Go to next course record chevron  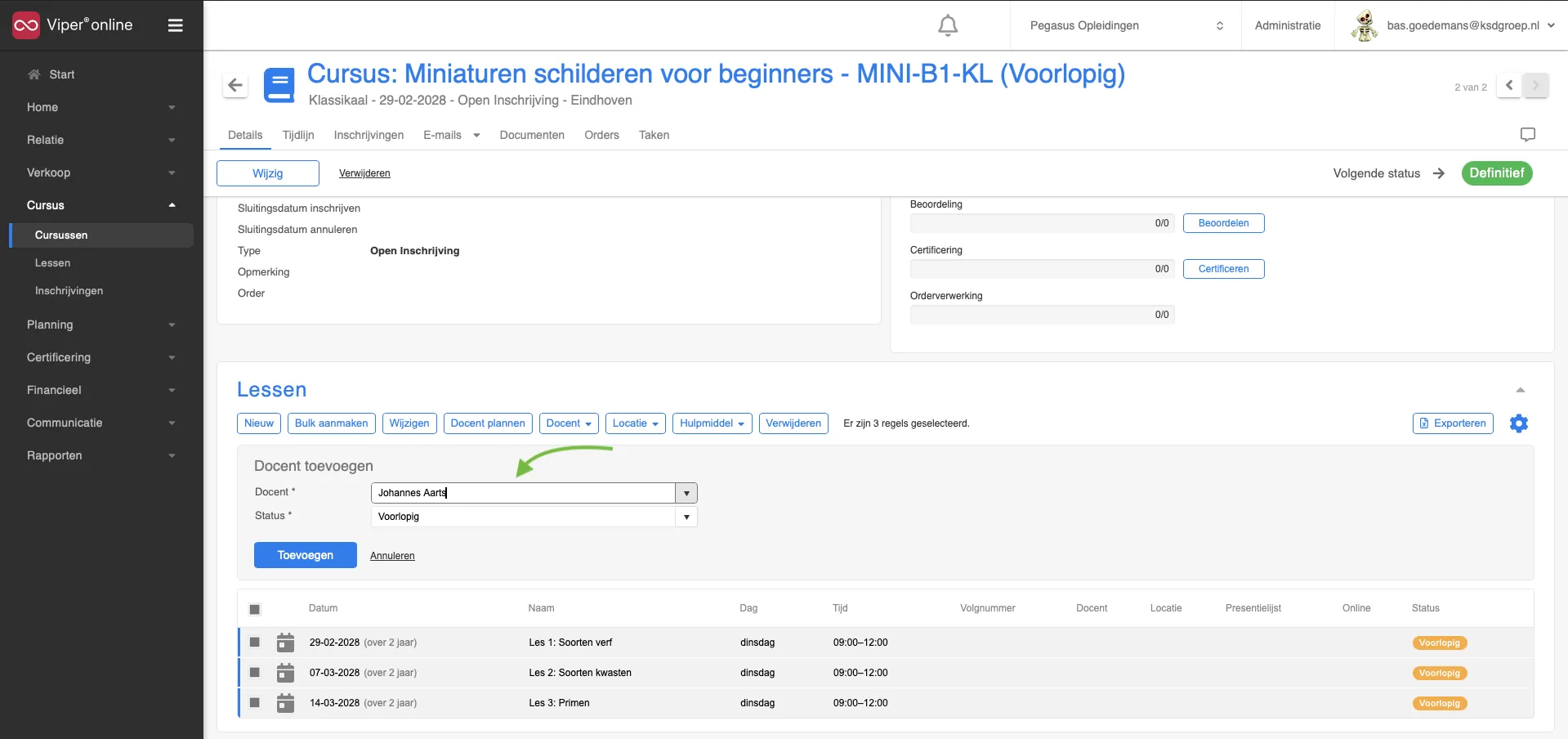1535,85
